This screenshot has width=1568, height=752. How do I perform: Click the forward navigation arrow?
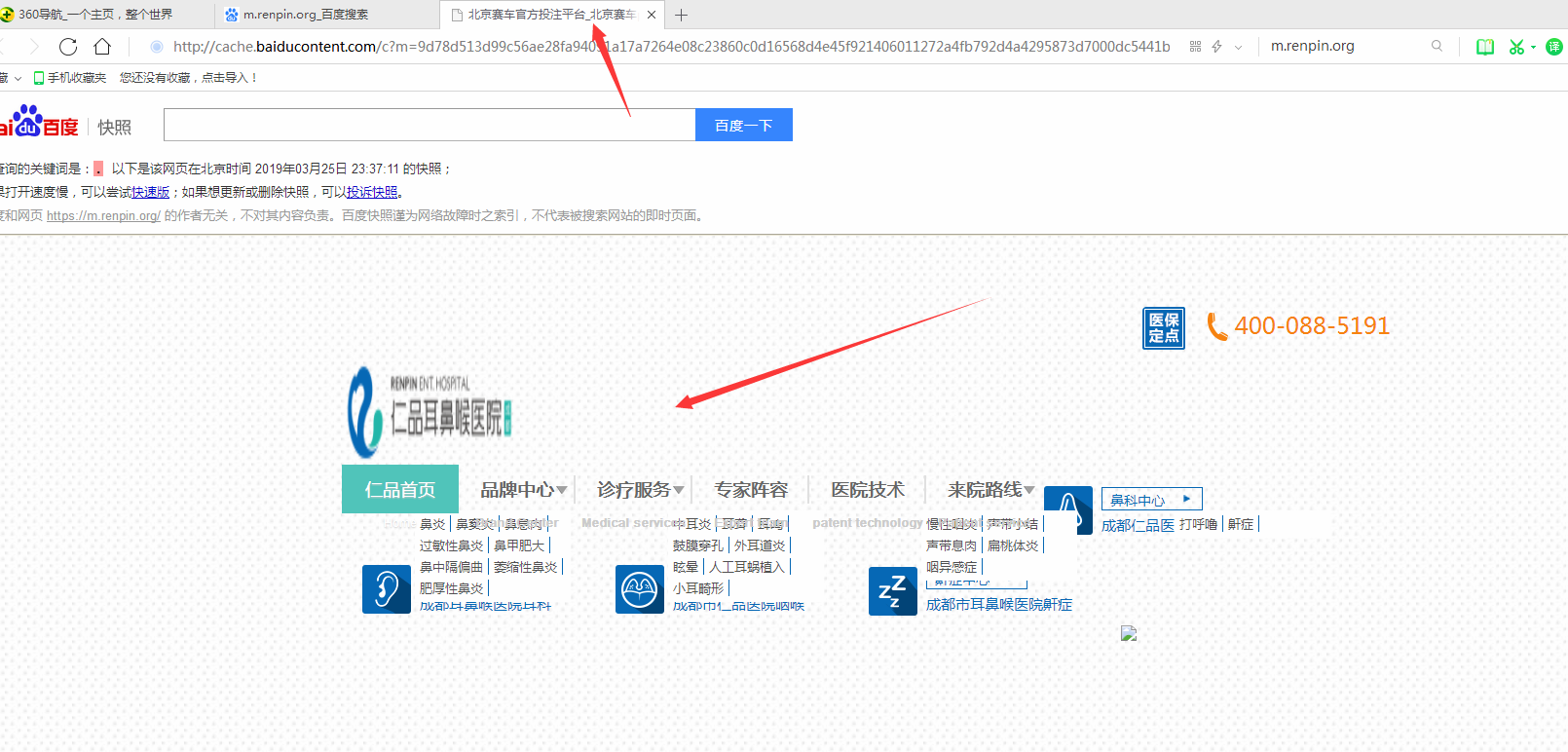pos(34,47)
